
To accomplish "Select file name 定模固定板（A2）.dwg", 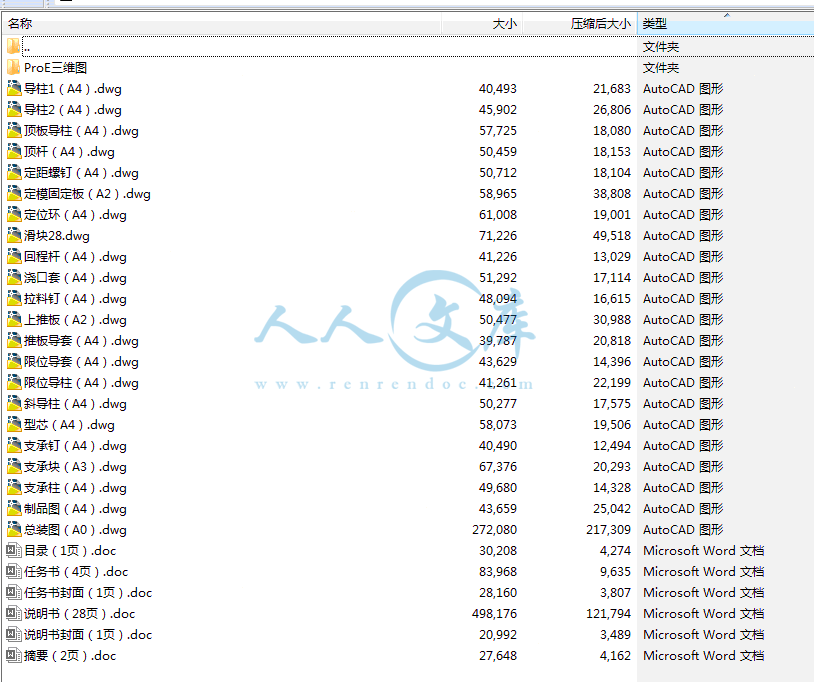I will click(x=87, y=194).
